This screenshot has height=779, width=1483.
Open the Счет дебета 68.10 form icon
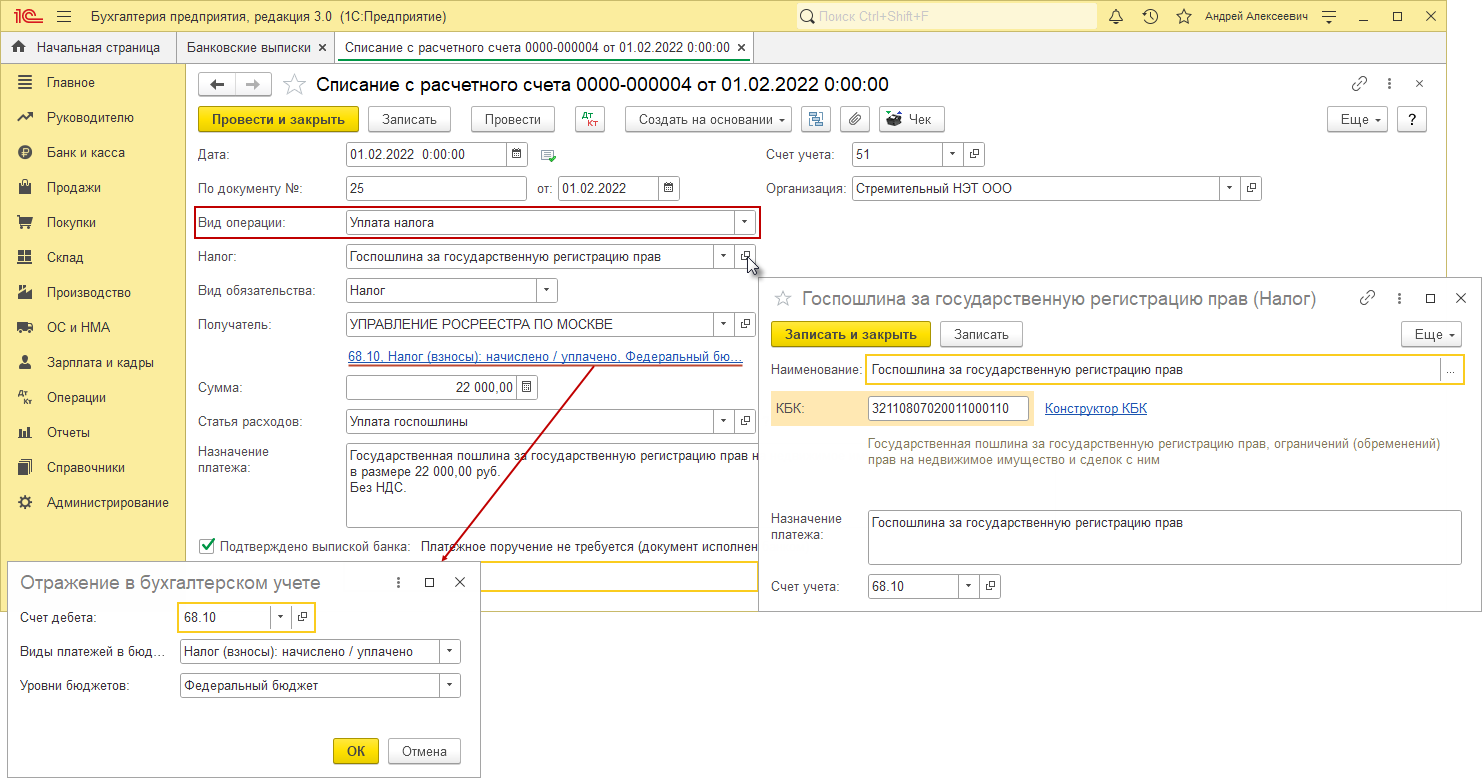pyautogui.click(x=303, y=618)
